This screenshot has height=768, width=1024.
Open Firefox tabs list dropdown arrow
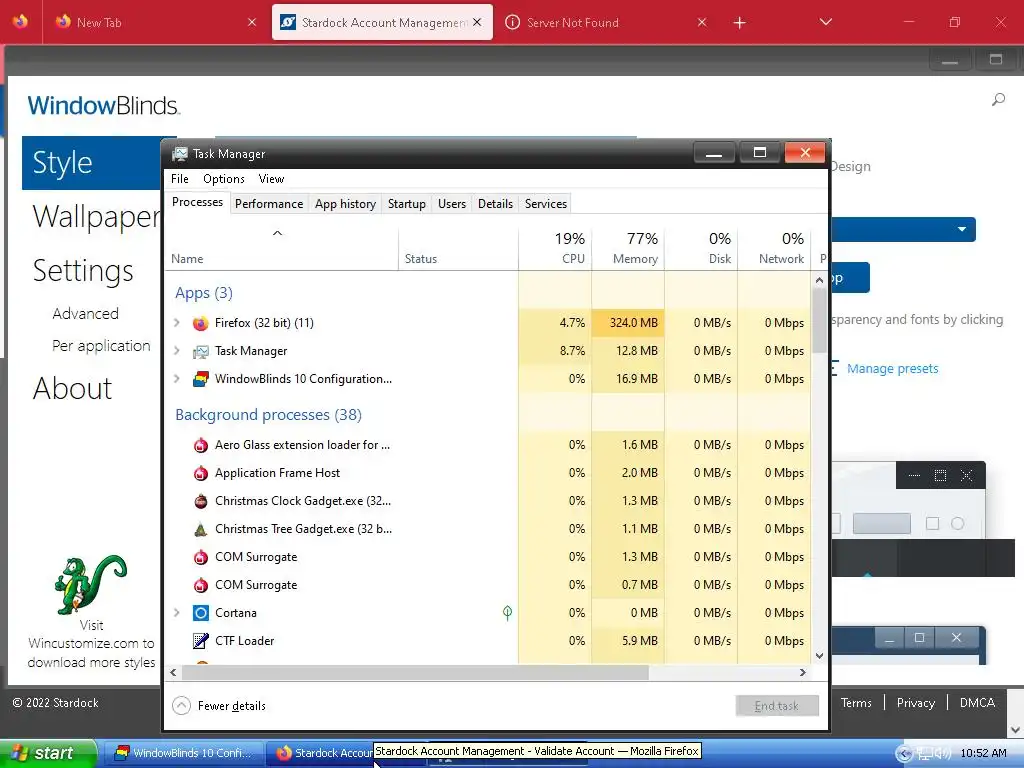pos(825,22)
